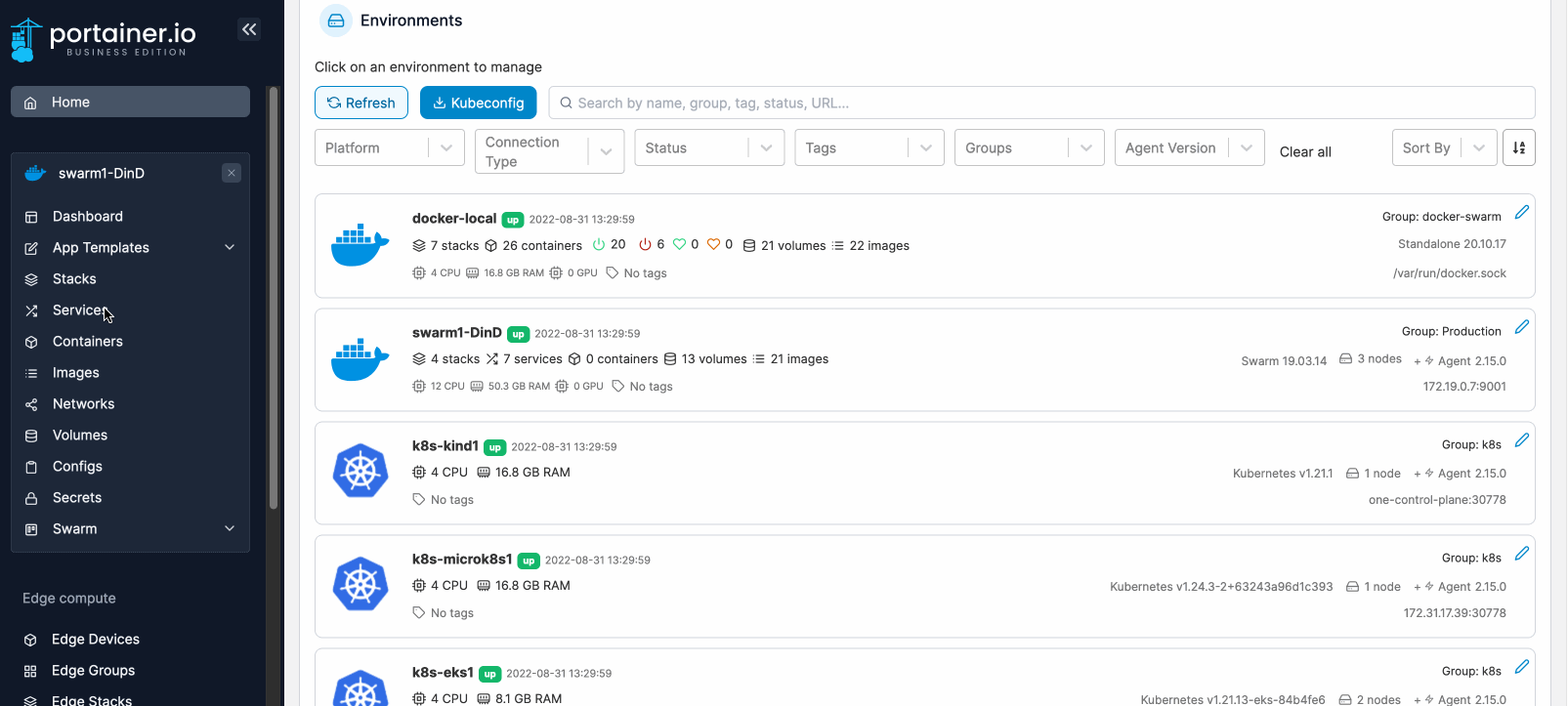
Task: Download config with Kubeconfig button
Action: pos(479,103)
